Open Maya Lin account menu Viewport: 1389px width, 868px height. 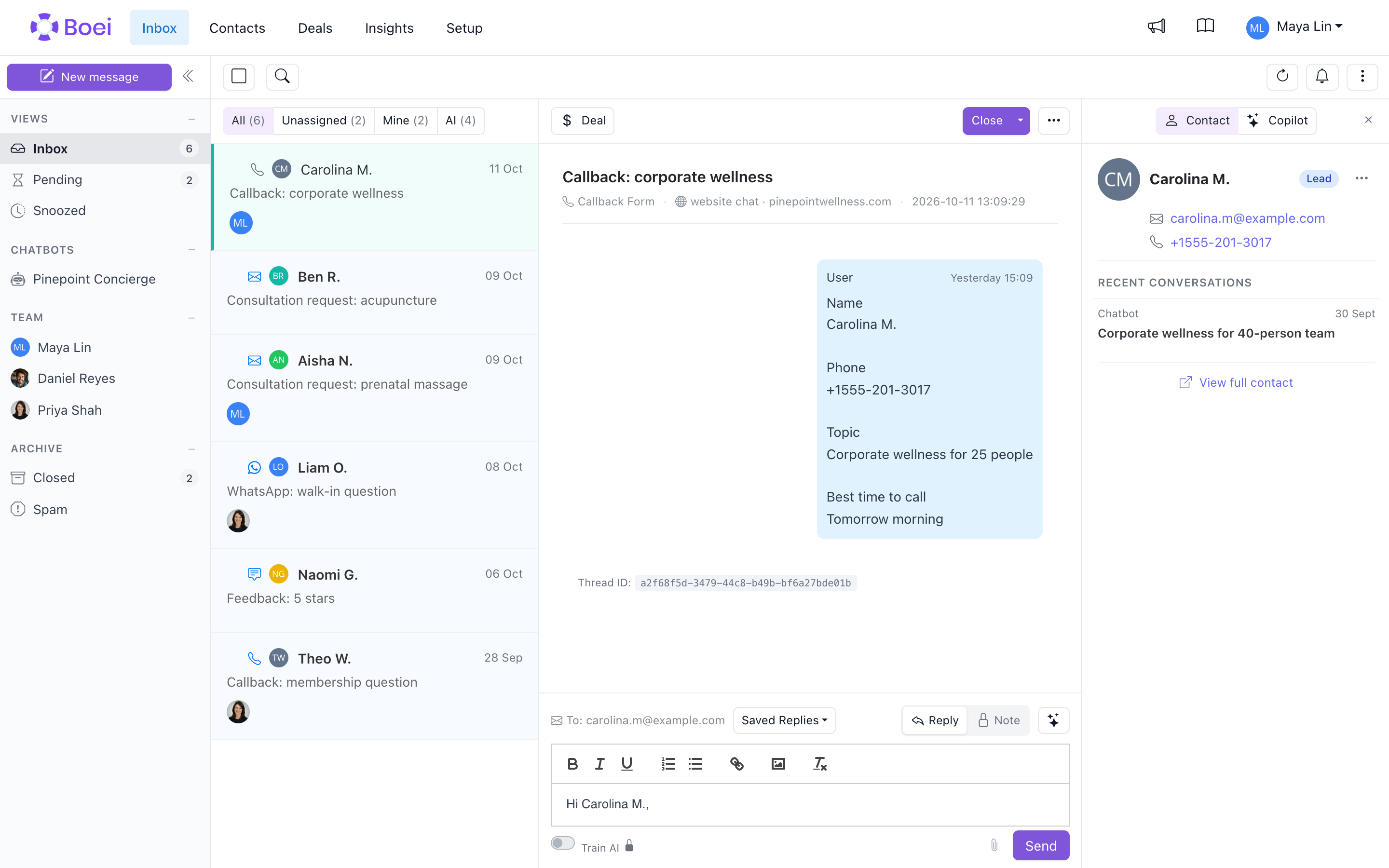1294,27
